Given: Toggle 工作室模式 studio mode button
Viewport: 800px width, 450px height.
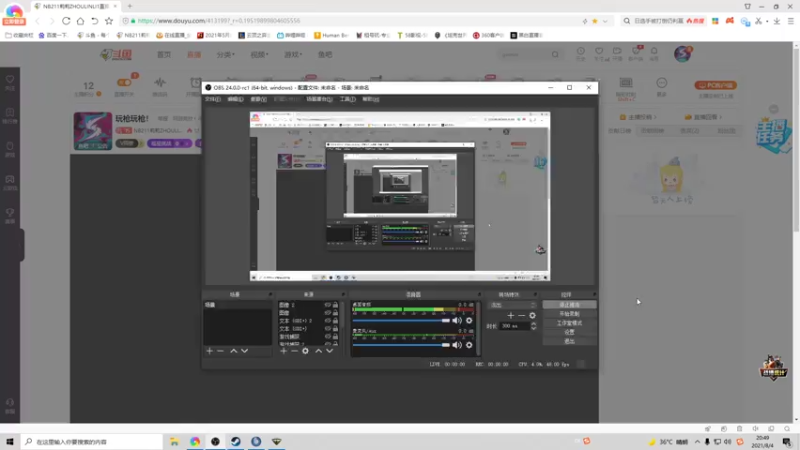Looking at the screenshot, I should coord(569,323).
